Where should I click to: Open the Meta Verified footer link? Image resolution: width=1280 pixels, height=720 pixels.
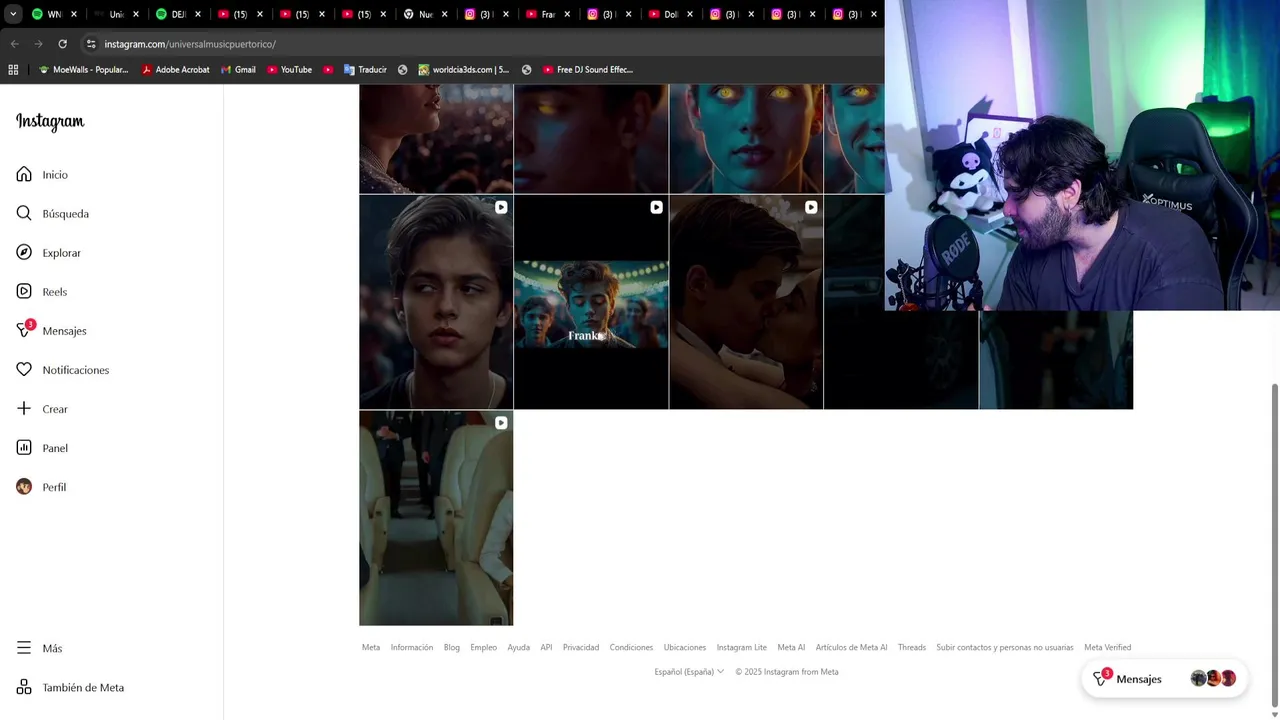1108,647
